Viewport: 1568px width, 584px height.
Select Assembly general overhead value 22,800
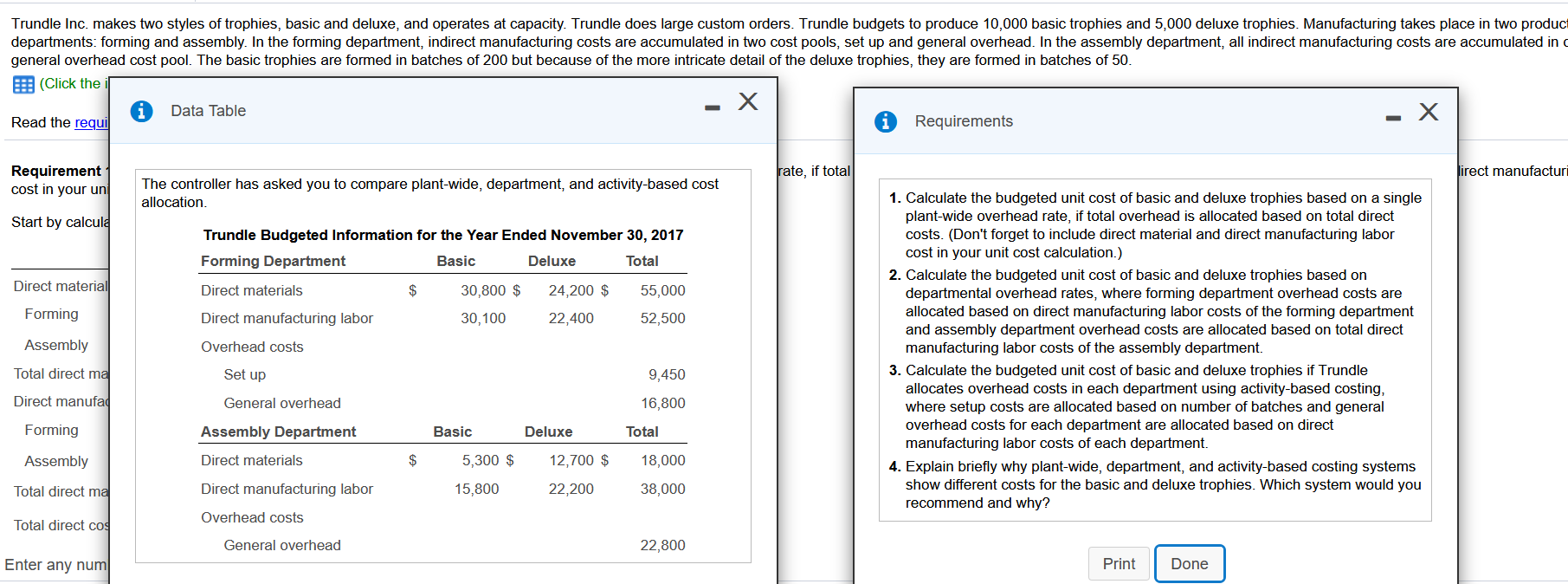(662, 545)
